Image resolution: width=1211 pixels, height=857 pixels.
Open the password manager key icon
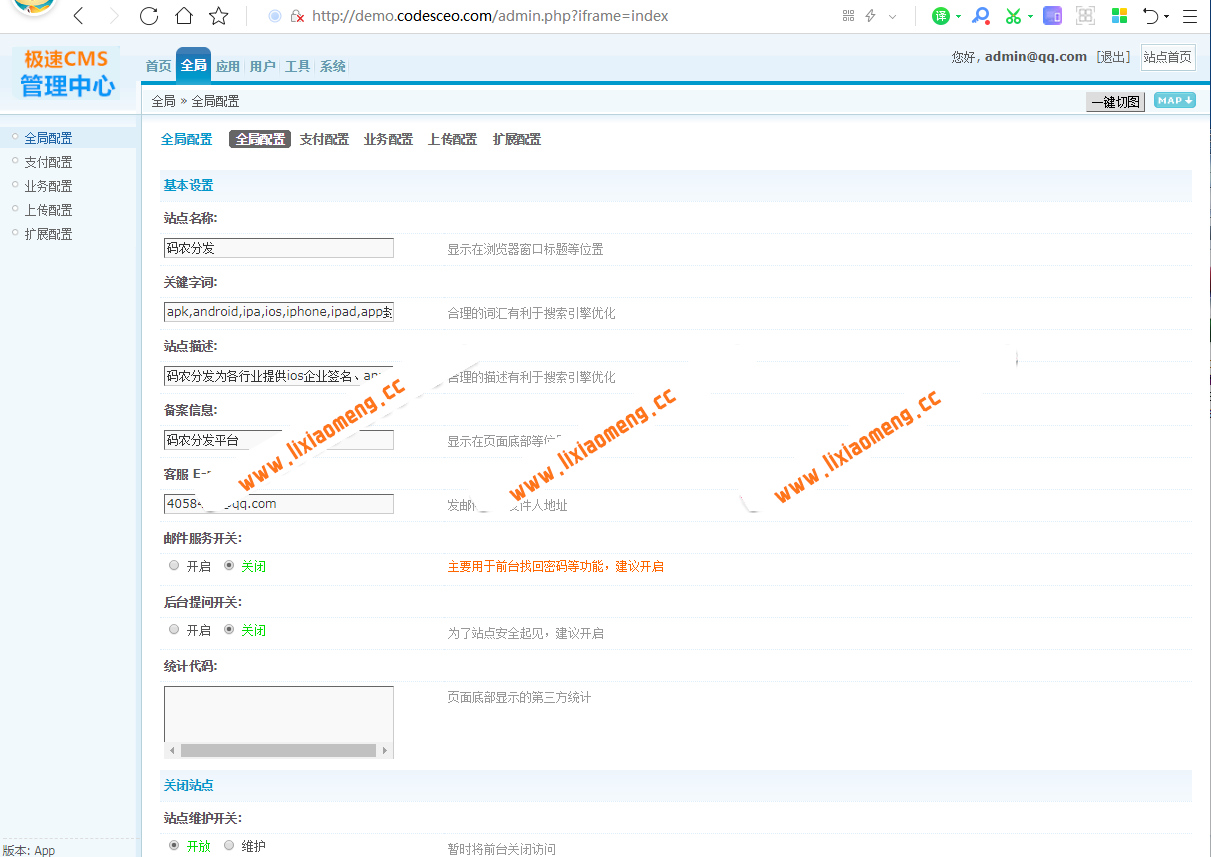(981, 16)
